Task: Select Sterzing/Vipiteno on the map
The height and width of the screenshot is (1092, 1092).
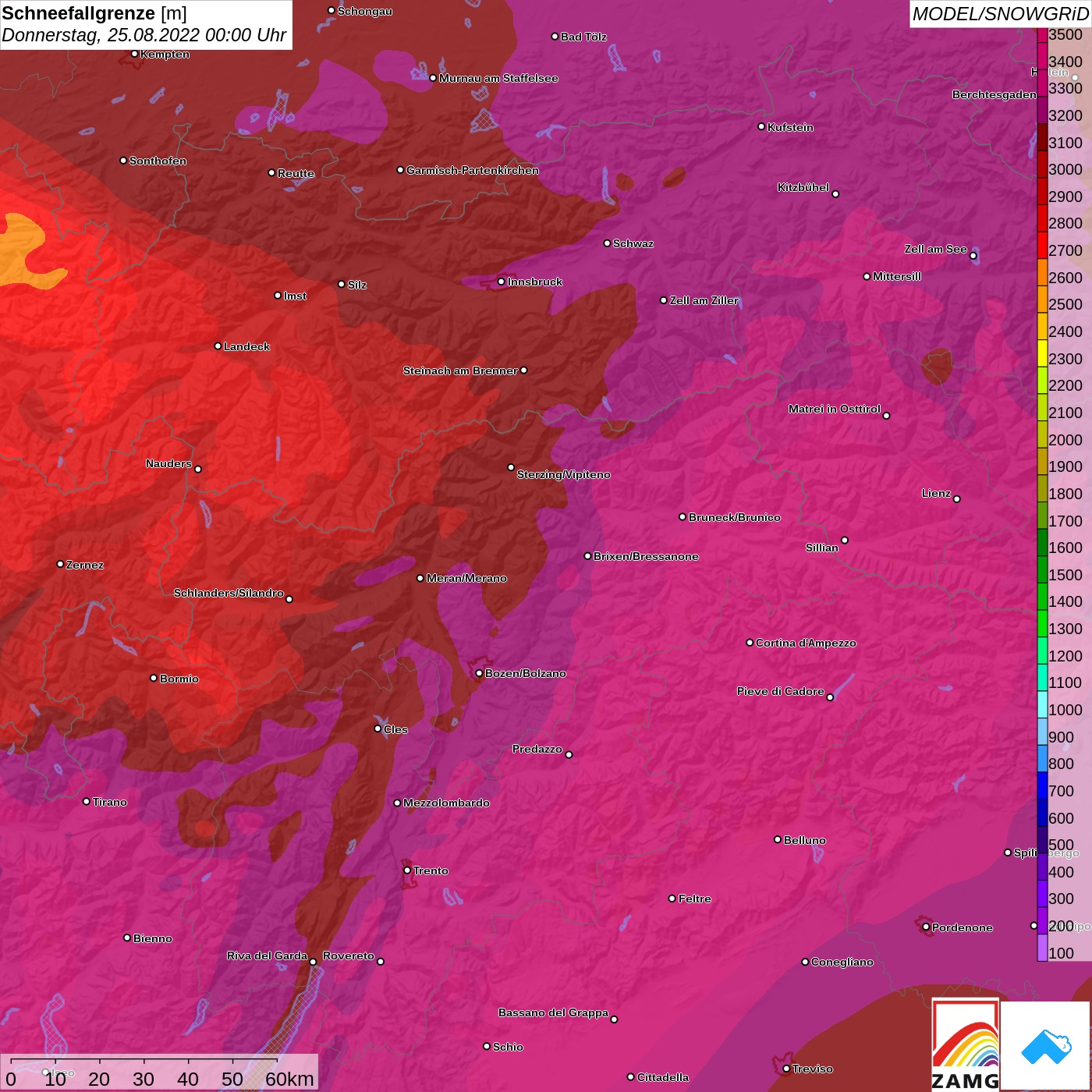Action: coord(564,474)
